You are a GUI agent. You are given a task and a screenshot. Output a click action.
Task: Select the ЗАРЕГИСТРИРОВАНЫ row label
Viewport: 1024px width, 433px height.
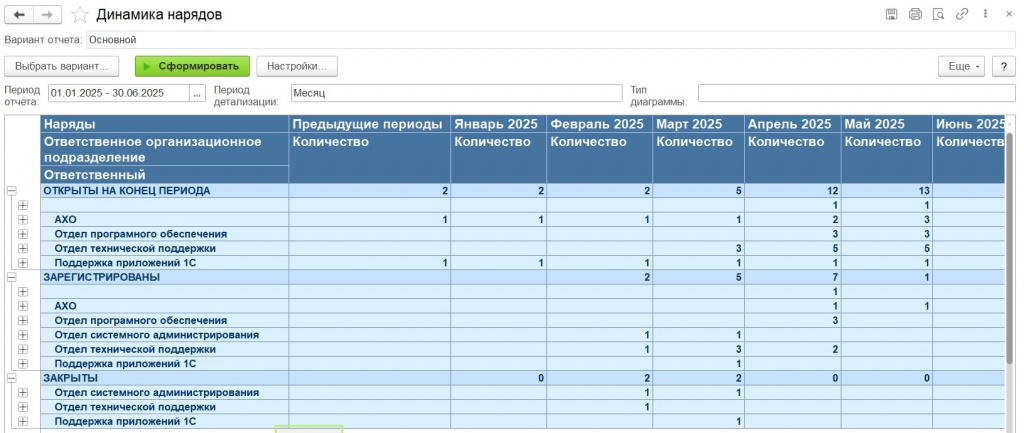pyautogui.click(x=165, y=277)
